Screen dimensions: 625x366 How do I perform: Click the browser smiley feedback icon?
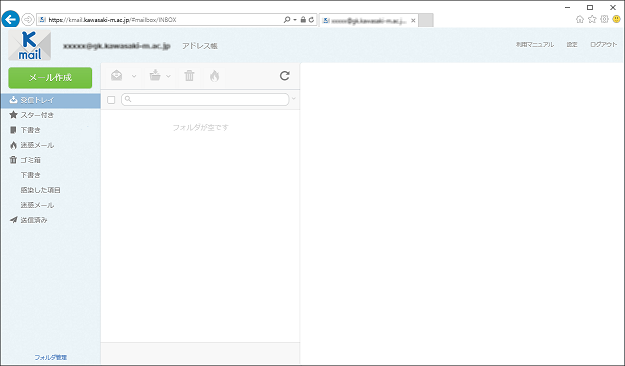[x=616, y=19]
